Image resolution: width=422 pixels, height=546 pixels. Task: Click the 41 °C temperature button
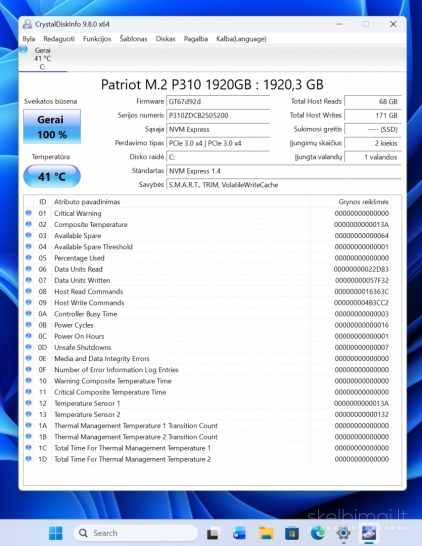point(52,176)
